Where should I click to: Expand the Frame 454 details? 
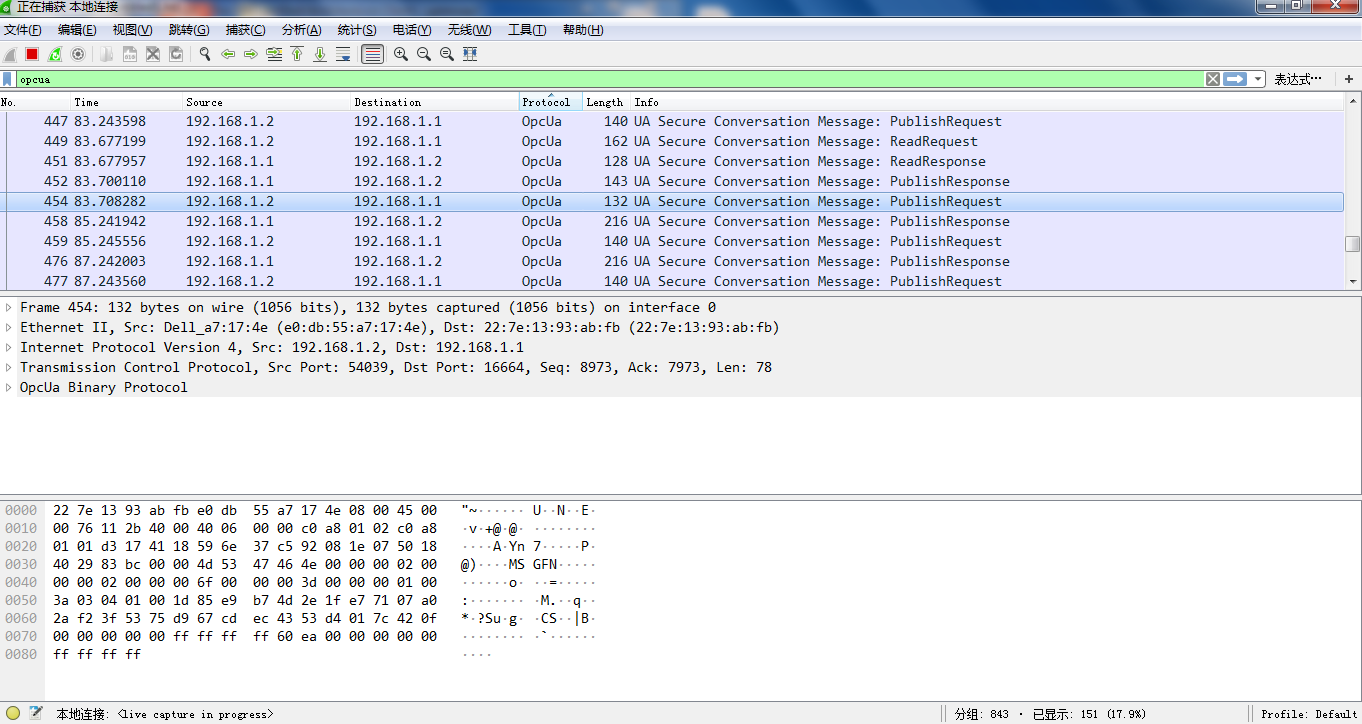coord(10,307)
